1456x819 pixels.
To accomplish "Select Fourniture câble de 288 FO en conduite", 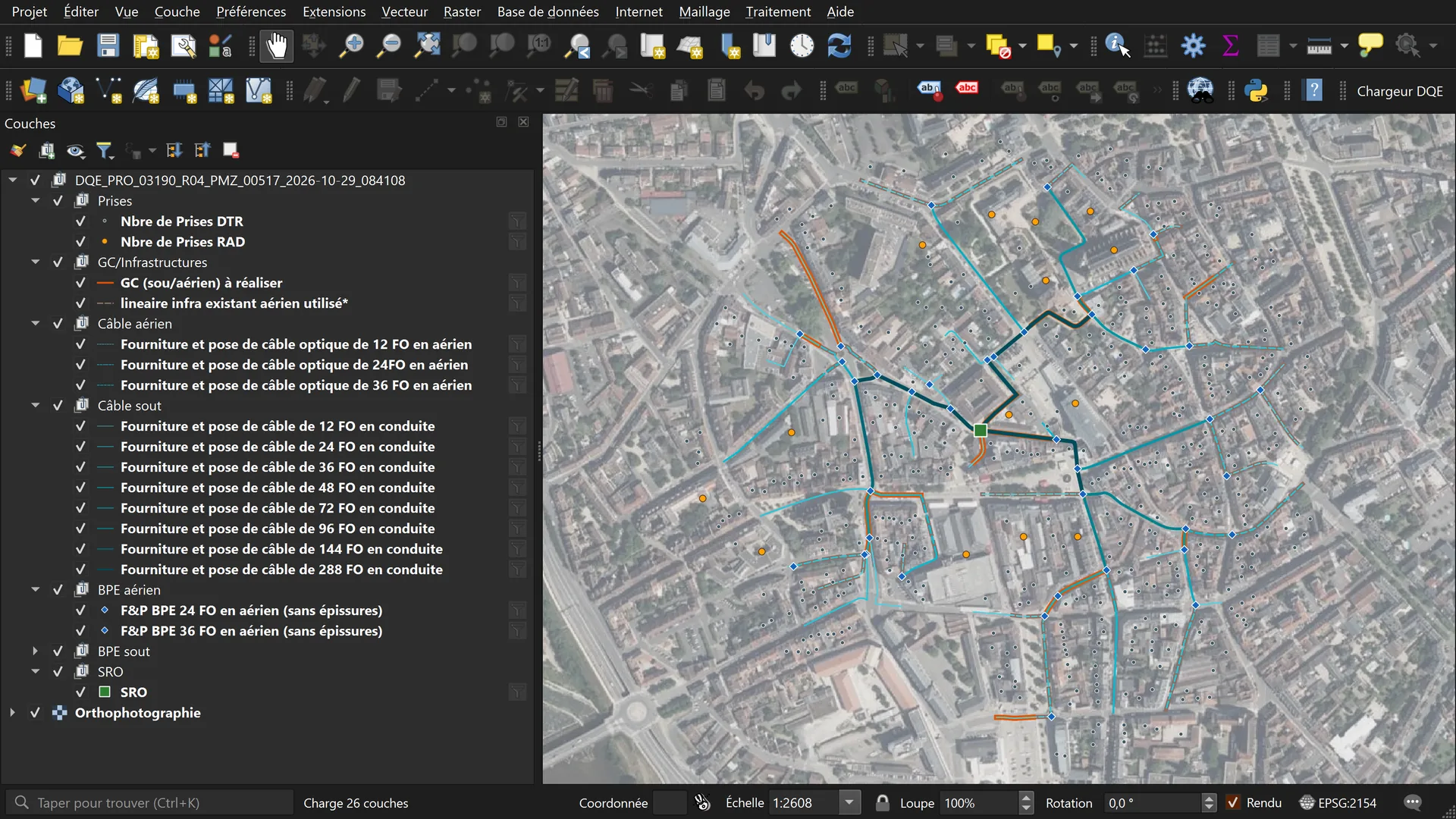I will pyautogui.click(x=281, y=570).
